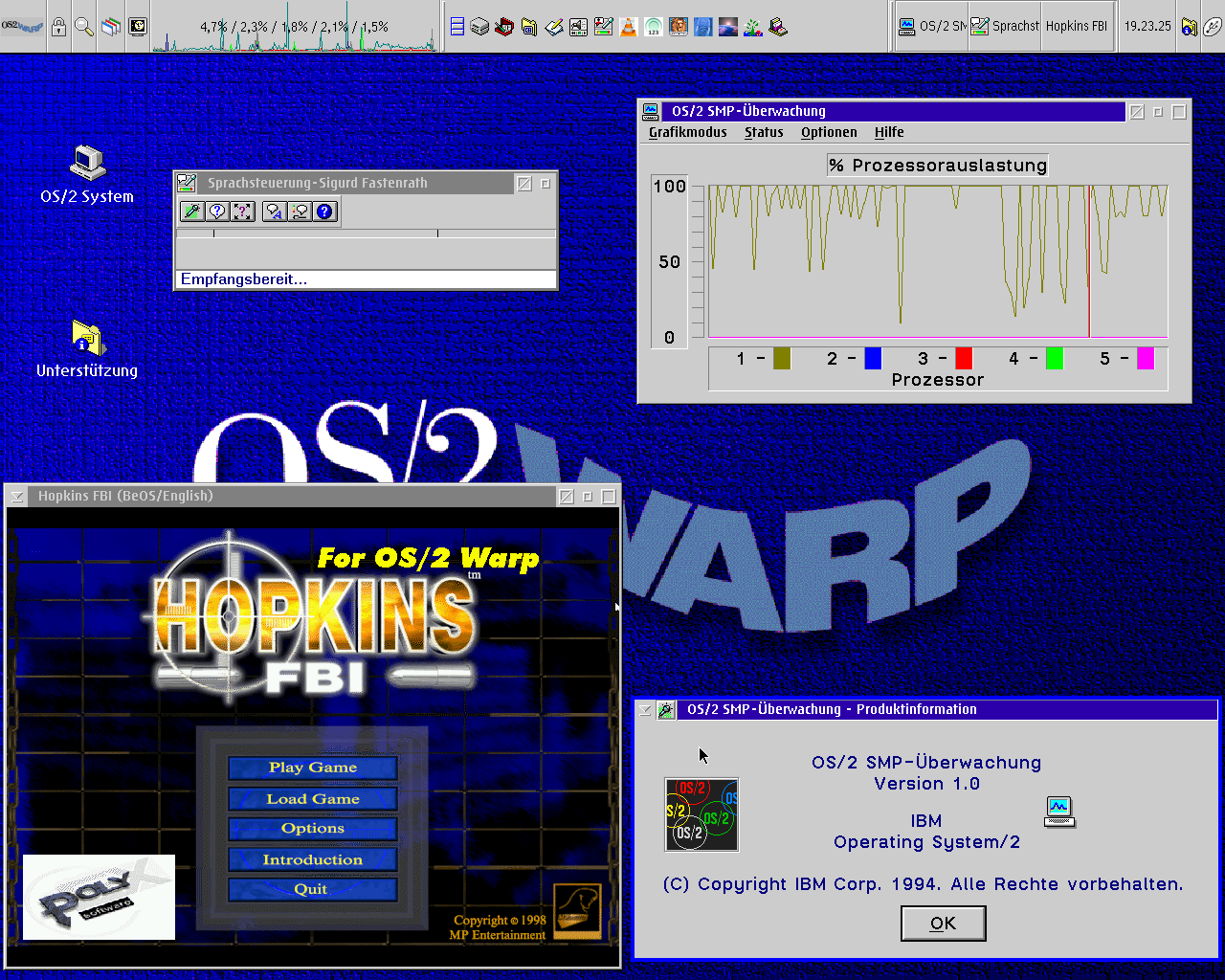The width and height of the screenshot is (1225, 980).
Task: Switch to Sprachsteuerung task in taskbar
Action: [1005, 27]
